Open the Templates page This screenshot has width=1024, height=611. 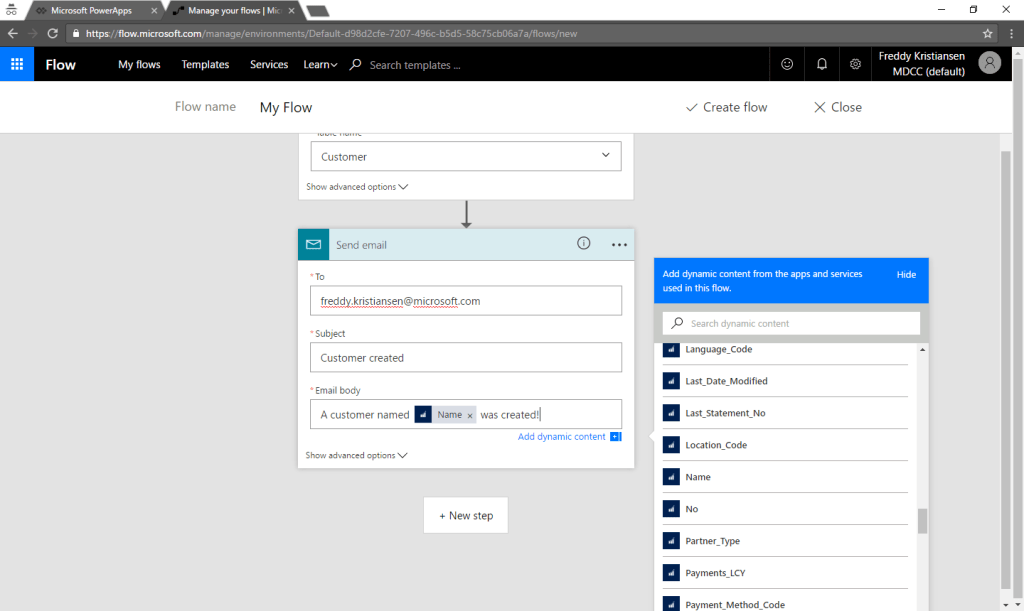[205, 64]
